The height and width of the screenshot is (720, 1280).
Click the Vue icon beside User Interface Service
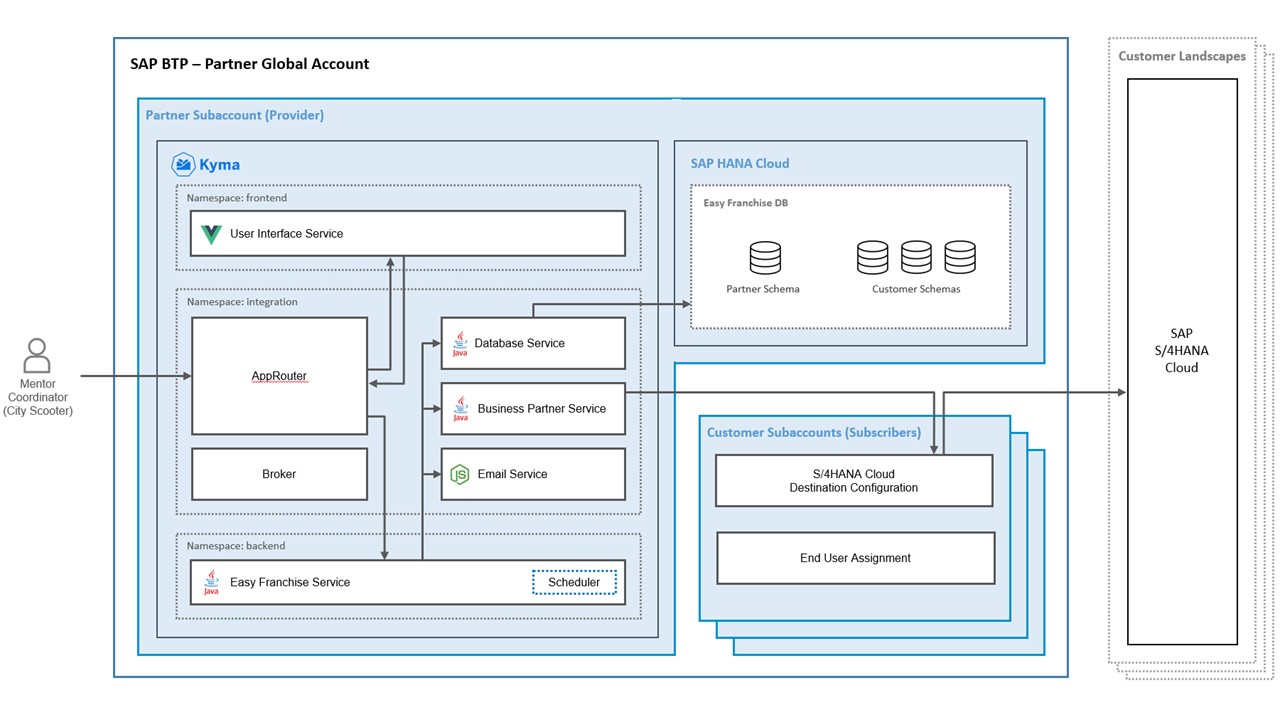(211, 234)
